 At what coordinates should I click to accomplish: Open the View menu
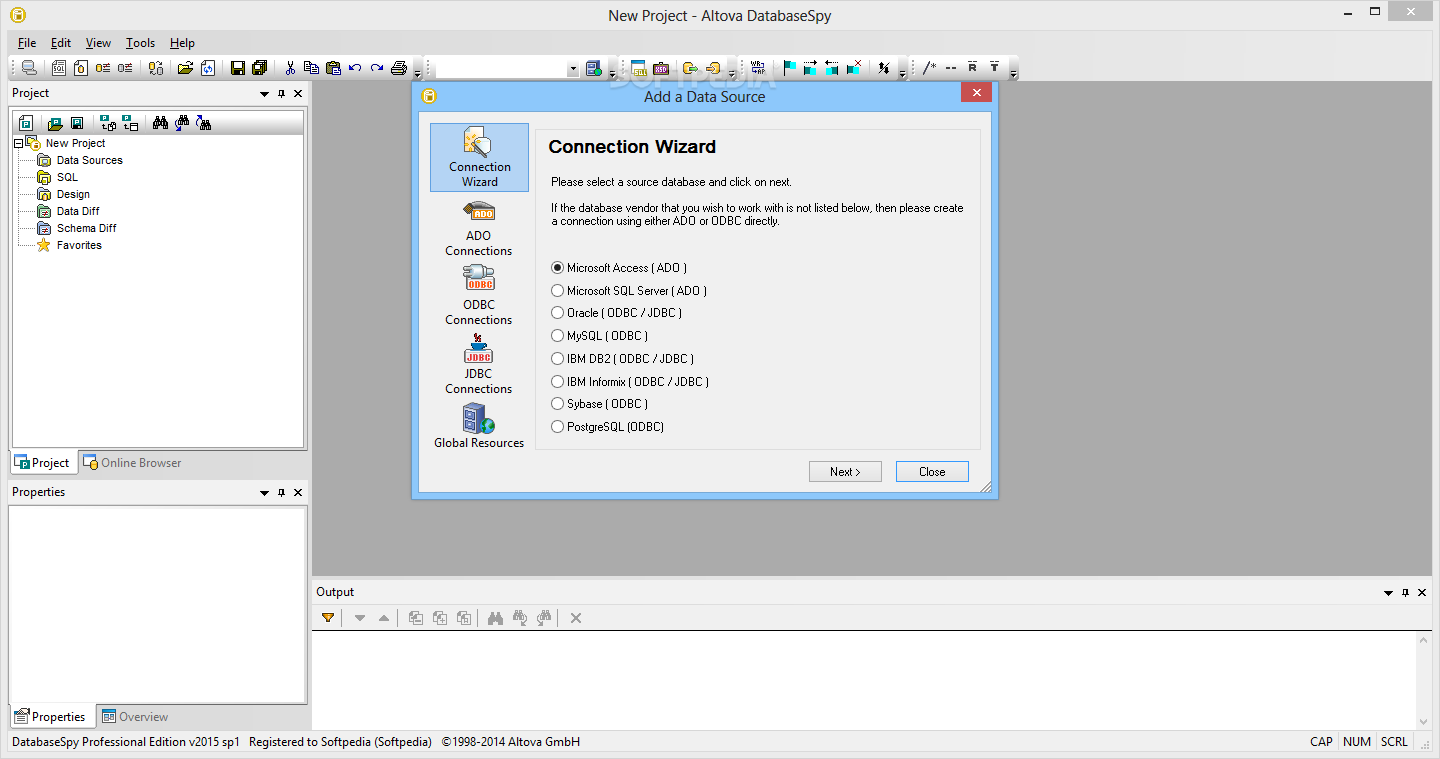98,43
